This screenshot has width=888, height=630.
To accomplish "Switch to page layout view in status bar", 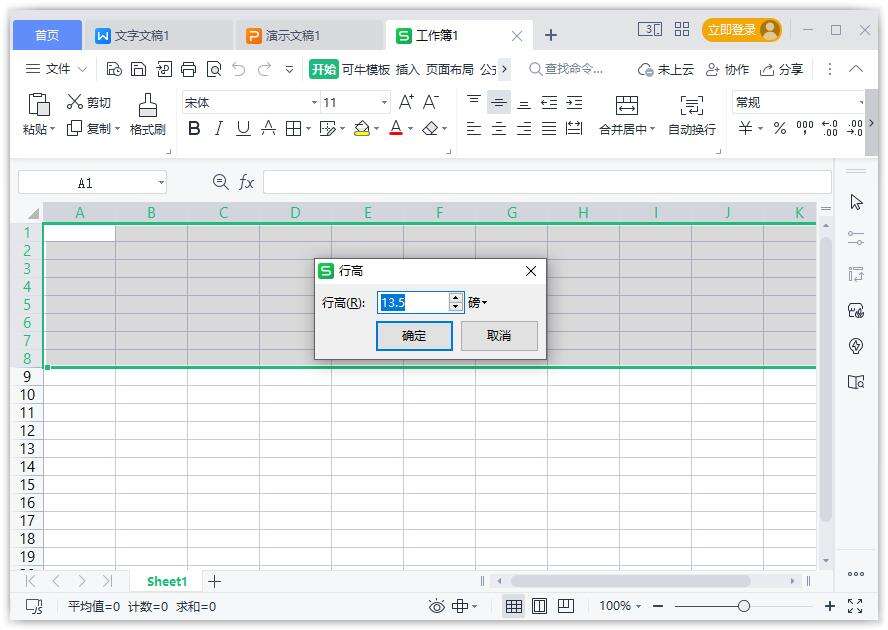I will (539, 606).
